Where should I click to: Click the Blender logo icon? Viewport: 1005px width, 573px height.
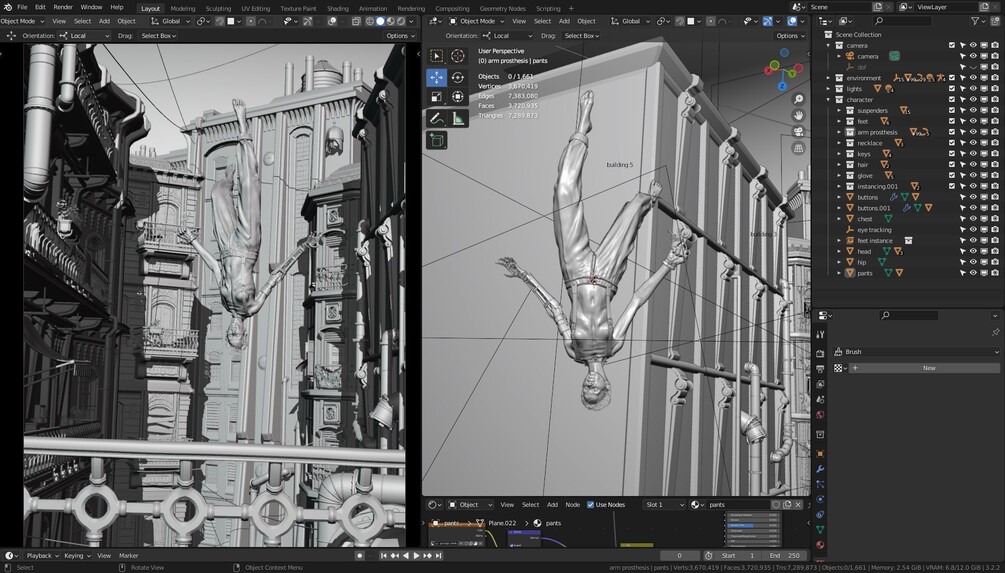(7, 7)
